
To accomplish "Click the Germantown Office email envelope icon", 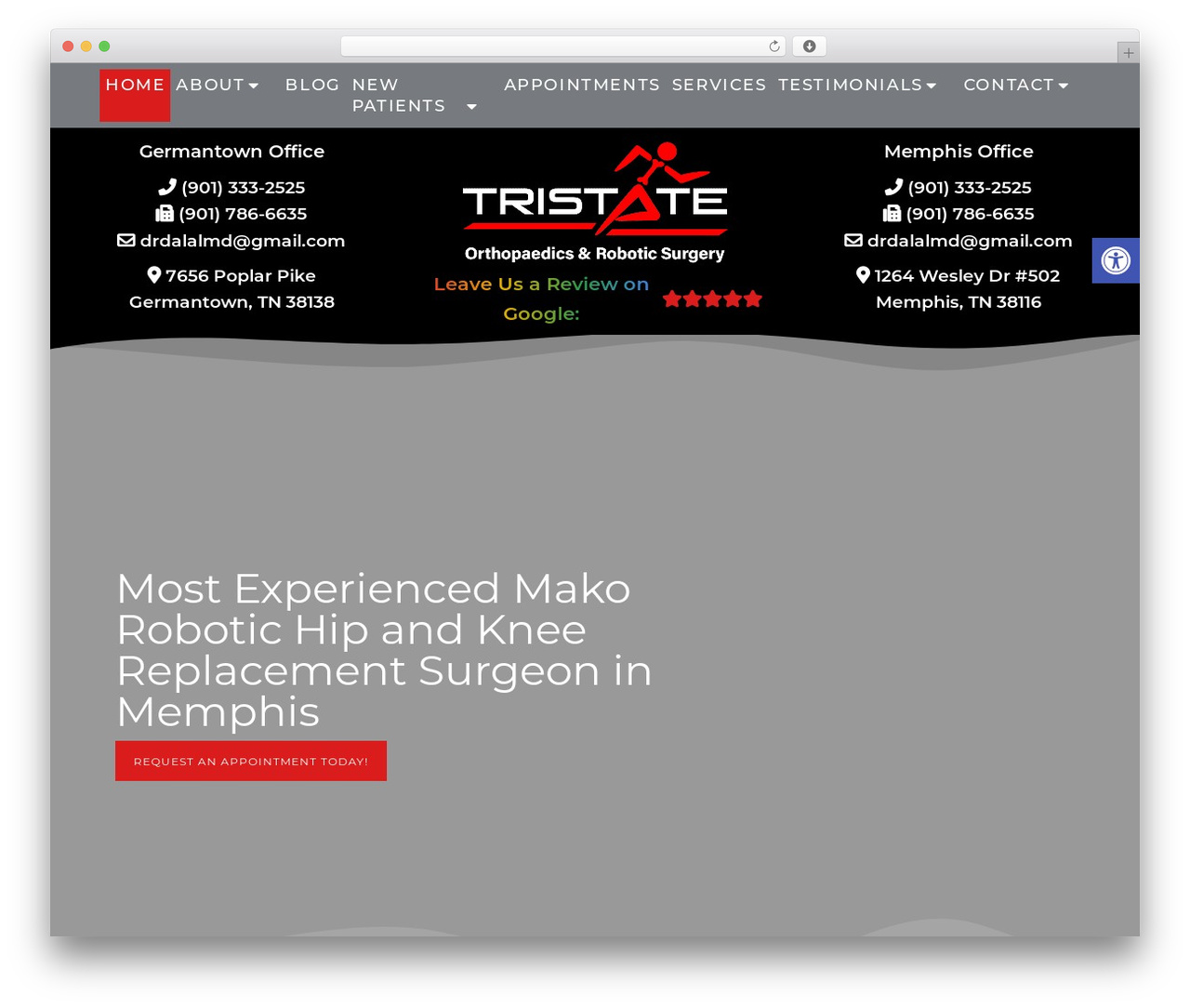I will click(x=126, y=241).
